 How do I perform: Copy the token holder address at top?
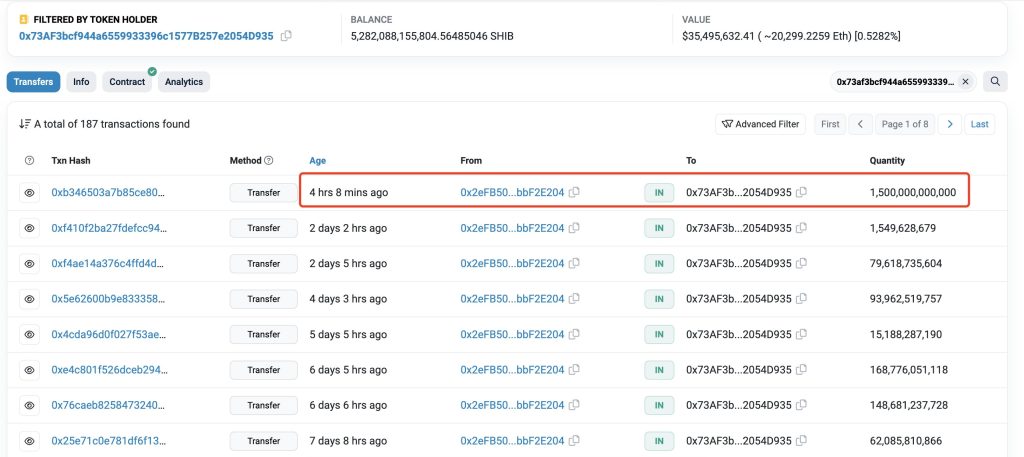pyautogui.click(x=287, y=36)
